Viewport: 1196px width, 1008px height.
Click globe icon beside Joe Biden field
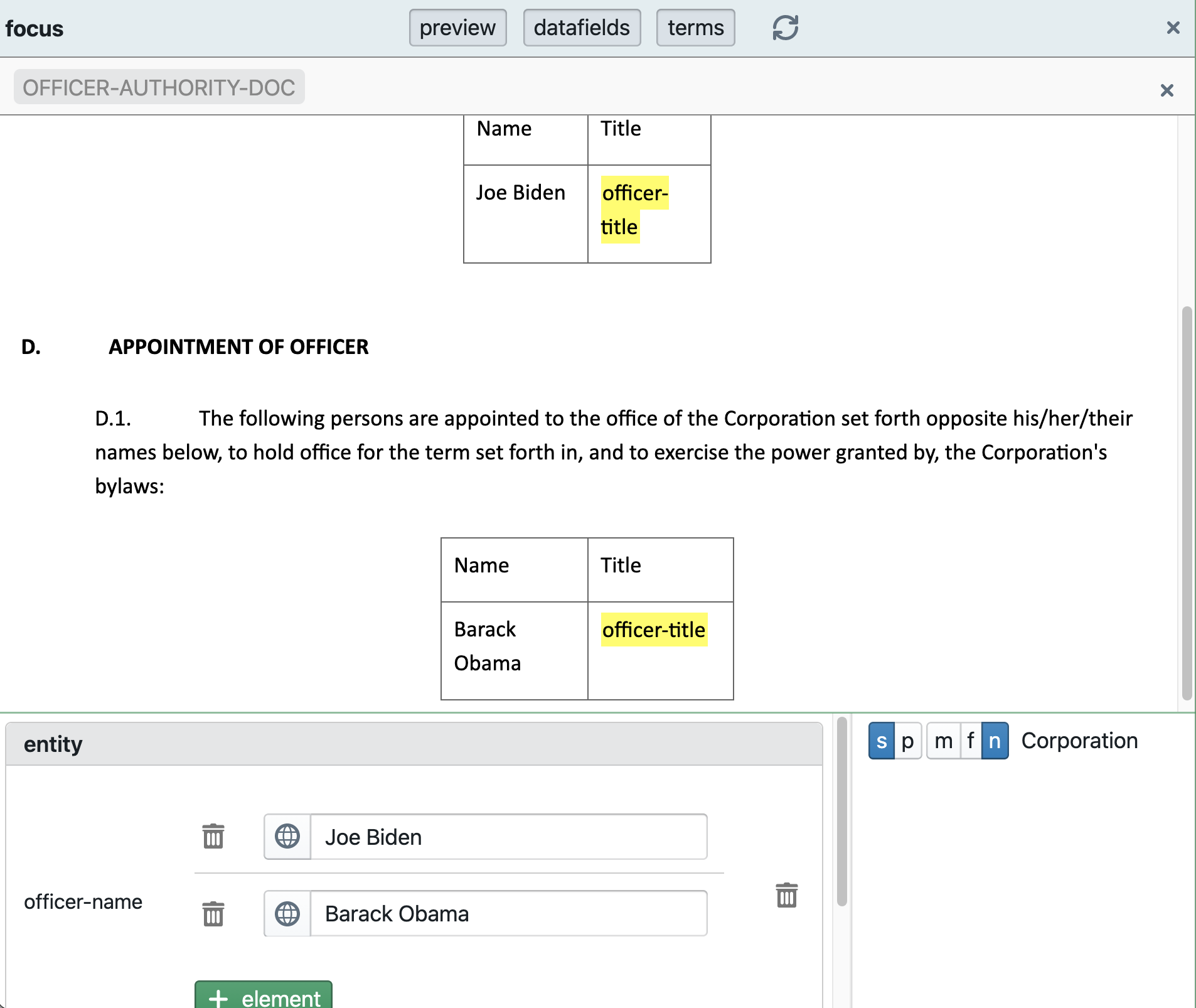pyautogui.click(x=287, y=837)
